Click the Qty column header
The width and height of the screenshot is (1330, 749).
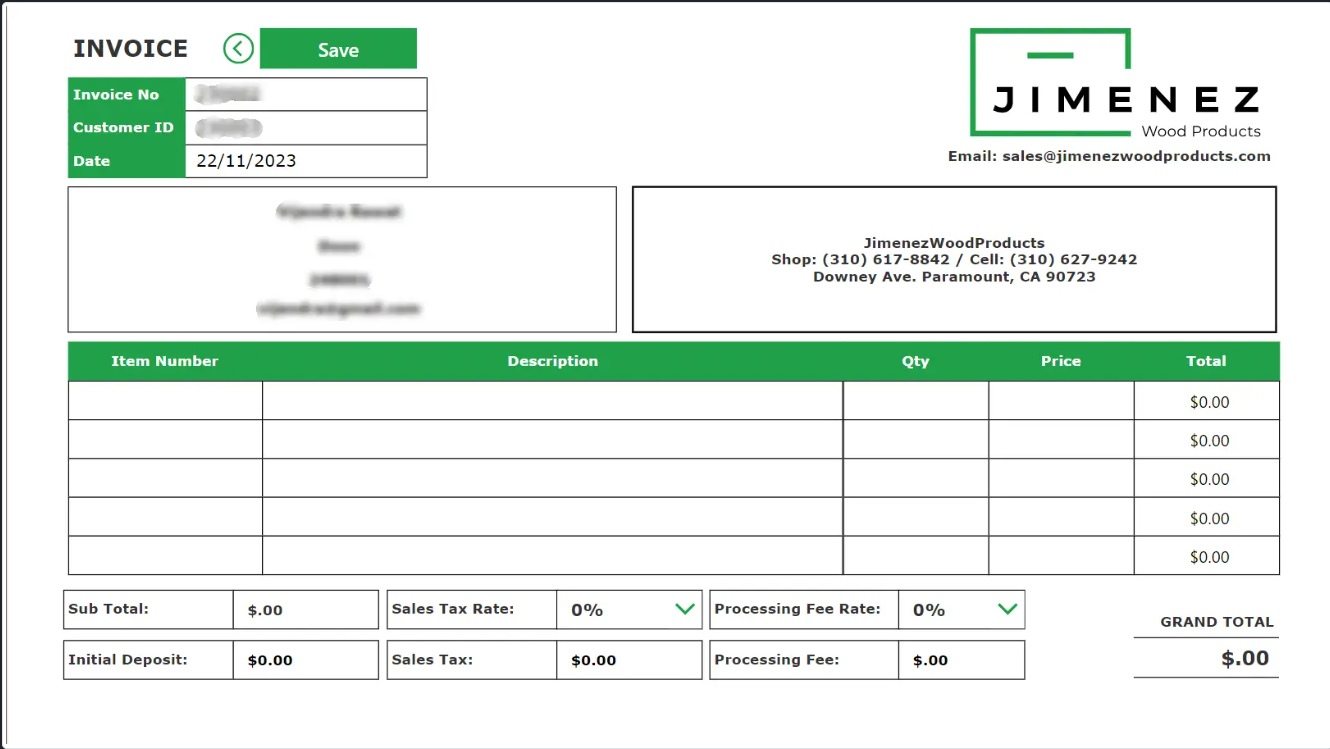tap(916, 361)
